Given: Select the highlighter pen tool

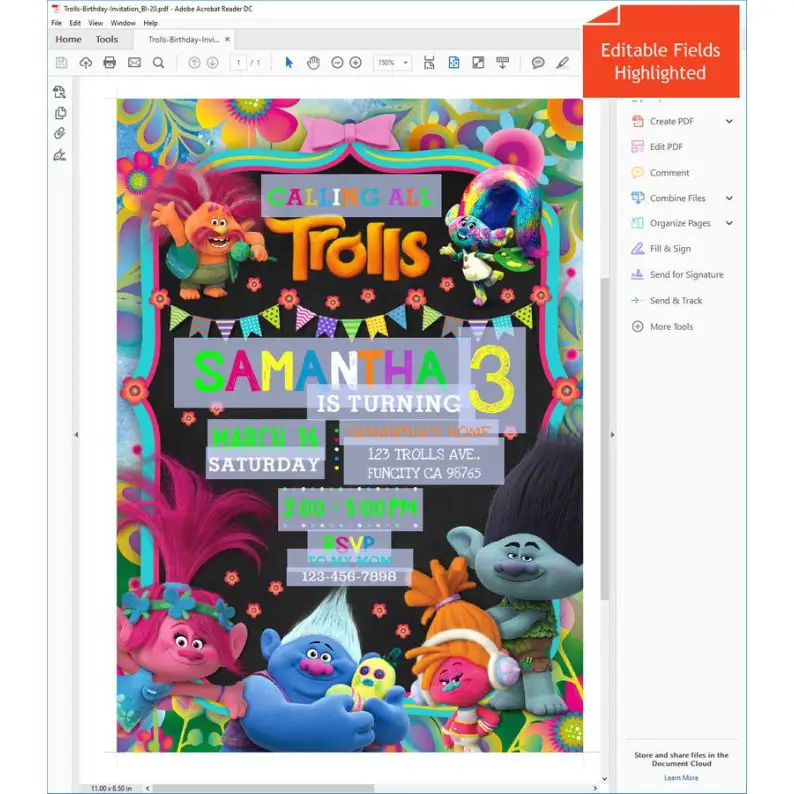Looking at the screenshot, I should point(562,62).
